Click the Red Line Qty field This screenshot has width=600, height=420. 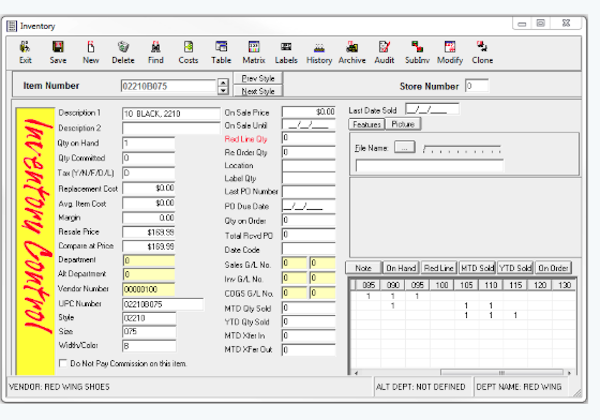(309, 138)
